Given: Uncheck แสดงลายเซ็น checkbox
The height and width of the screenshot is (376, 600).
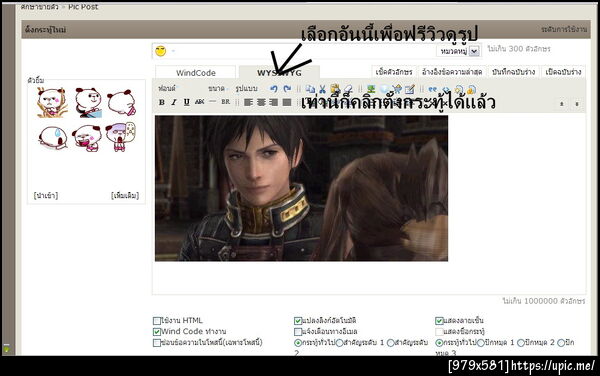Looking at the screenshot, I should tap(439, 321).
